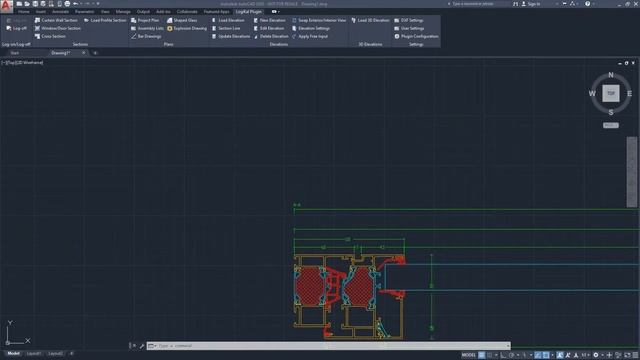Click the TOP face of the ViewCube
Screen dimensions: 640x360
(x=611, y=93)
